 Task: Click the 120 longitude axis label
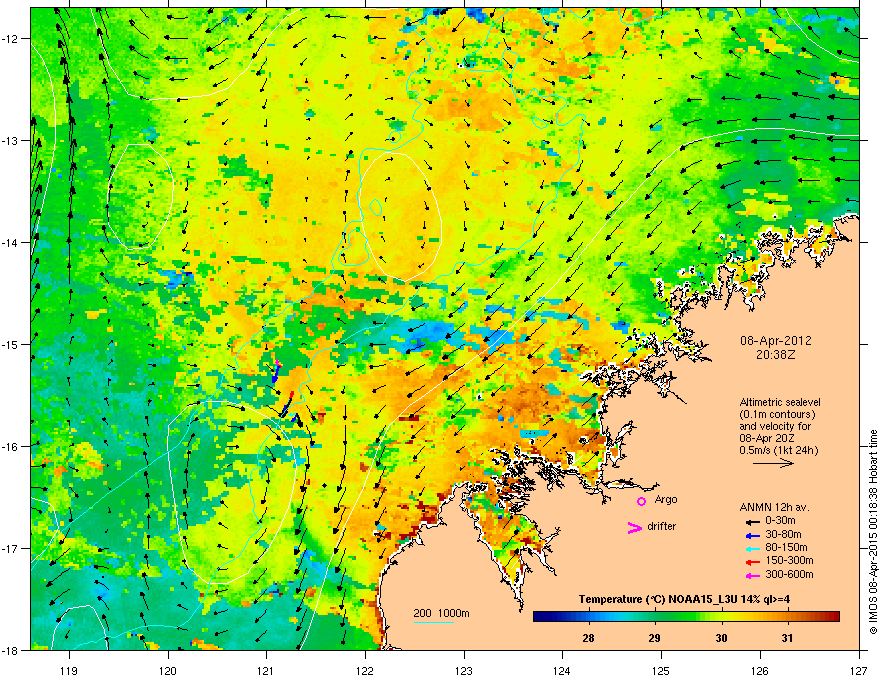tap(168, 670)
